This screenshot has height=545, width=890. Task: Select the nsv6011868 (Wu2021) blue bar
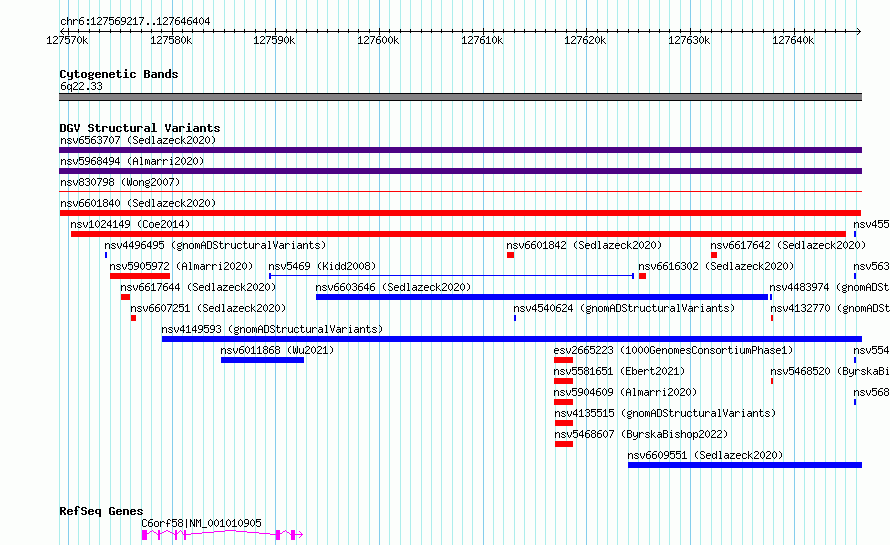coord(262,360)
